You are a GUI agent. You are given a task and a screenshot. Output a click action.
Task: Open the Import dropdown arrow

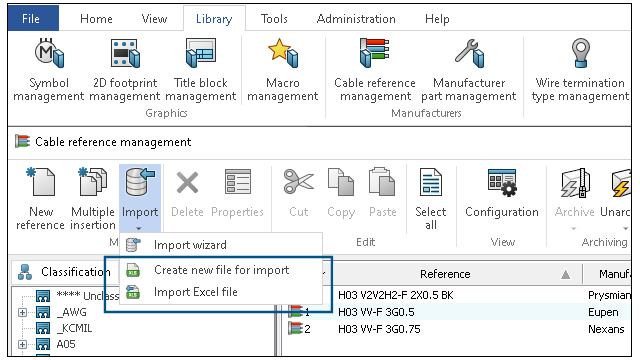139,229
